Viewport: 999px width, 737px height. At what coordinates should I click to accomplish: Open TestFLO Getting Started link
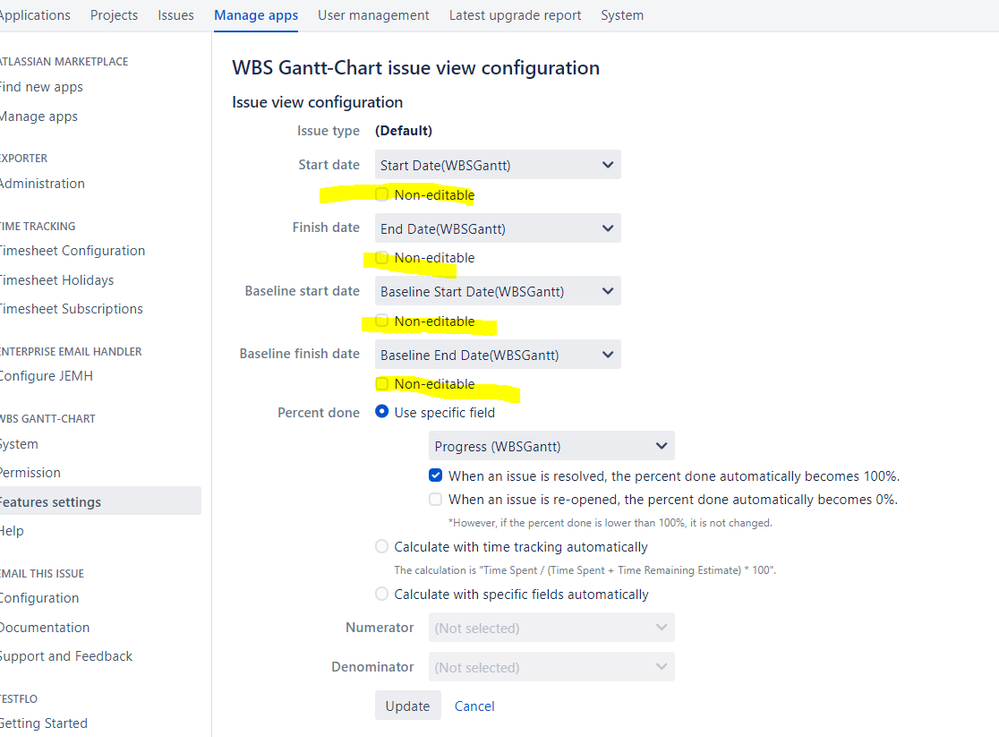coord(43,723)
